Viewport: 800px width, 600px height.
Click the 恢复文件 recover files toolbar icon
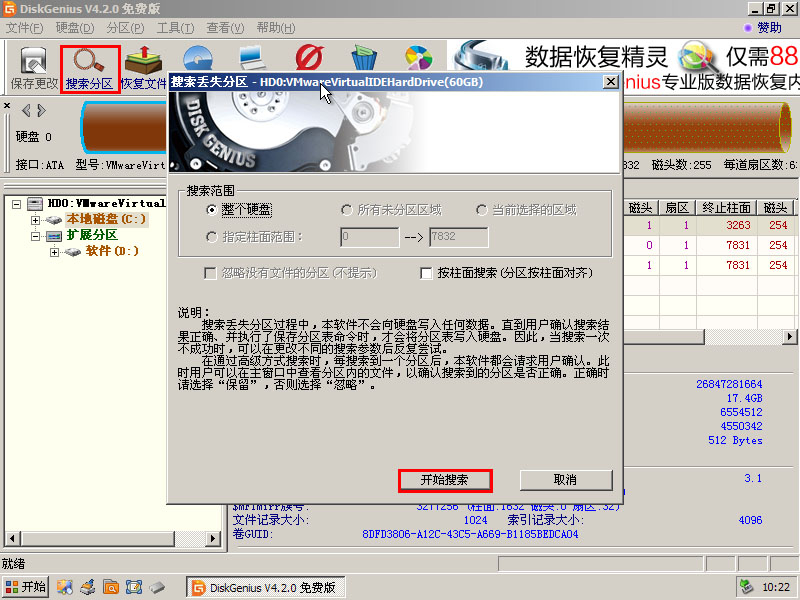click(x=143, y=60)
